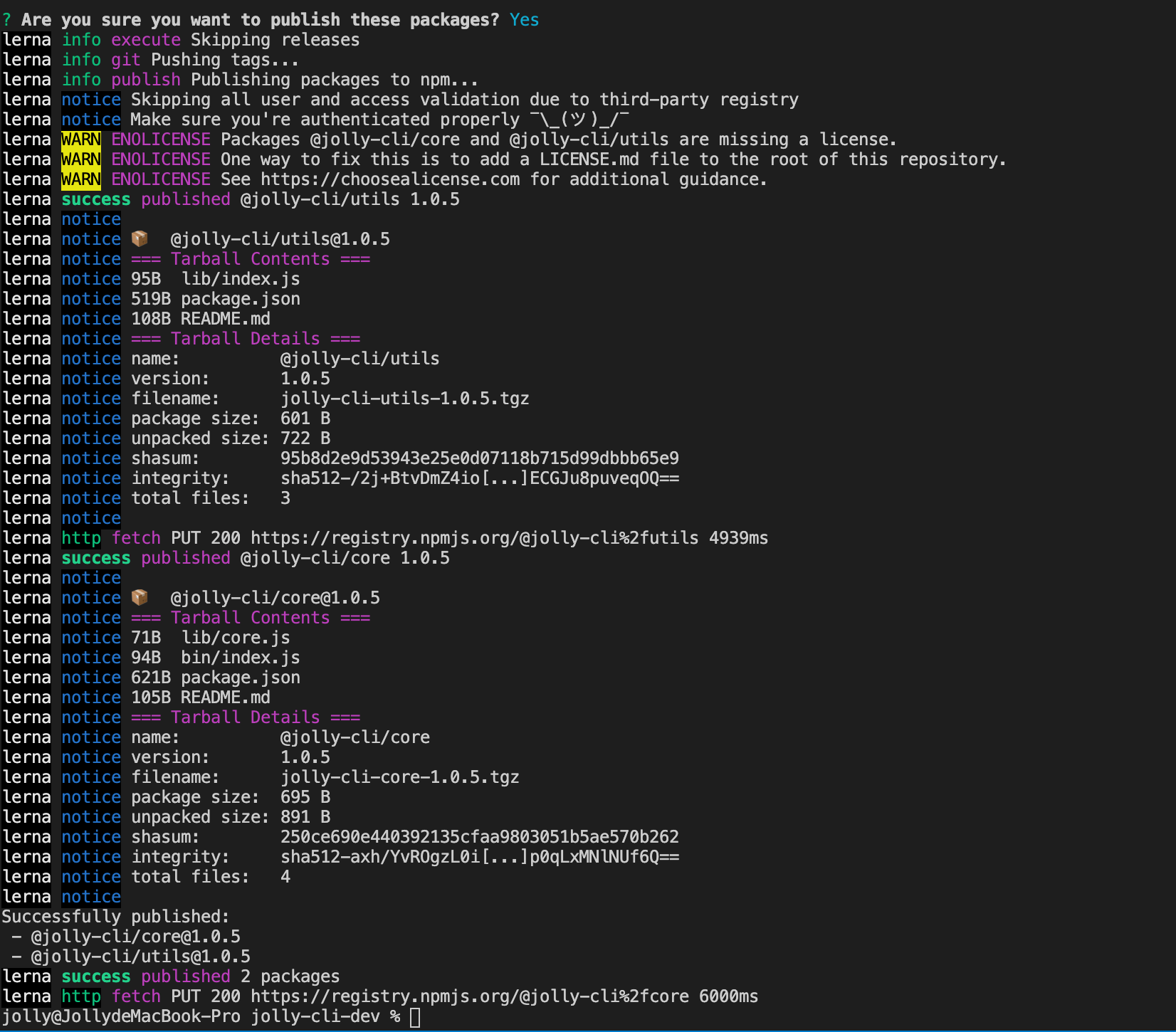Image resolution: width=1176 pixels, height=1032 pixels.
Task: Click text 'Publishing packages to npm...'
Action: pos(335,80)
